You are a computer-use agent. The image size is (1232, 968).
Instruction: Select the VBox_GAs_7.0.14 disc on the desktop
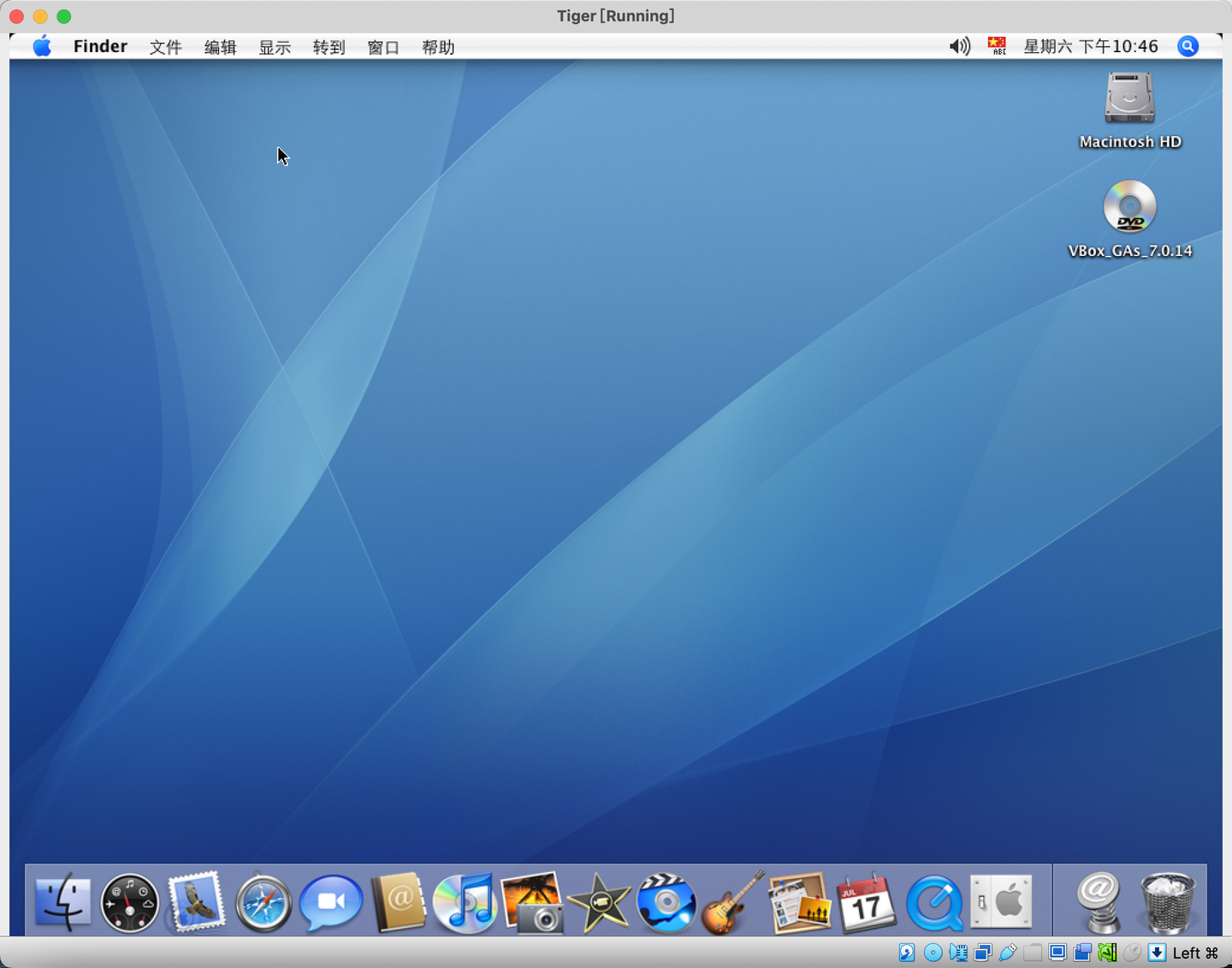pos(1130,207)
